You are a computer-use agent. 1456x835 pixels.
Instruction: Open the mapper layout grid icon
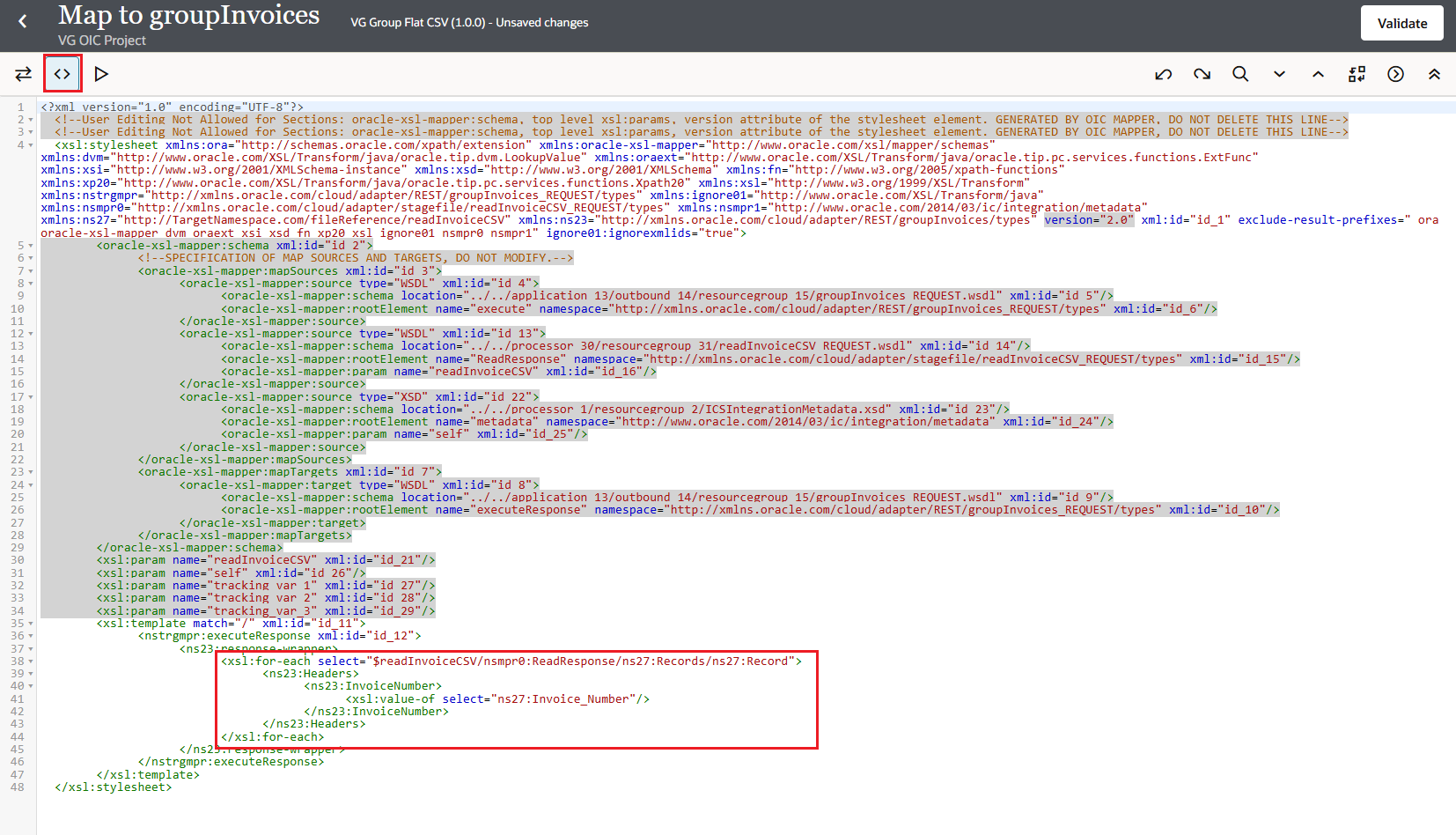[1357, 74]
